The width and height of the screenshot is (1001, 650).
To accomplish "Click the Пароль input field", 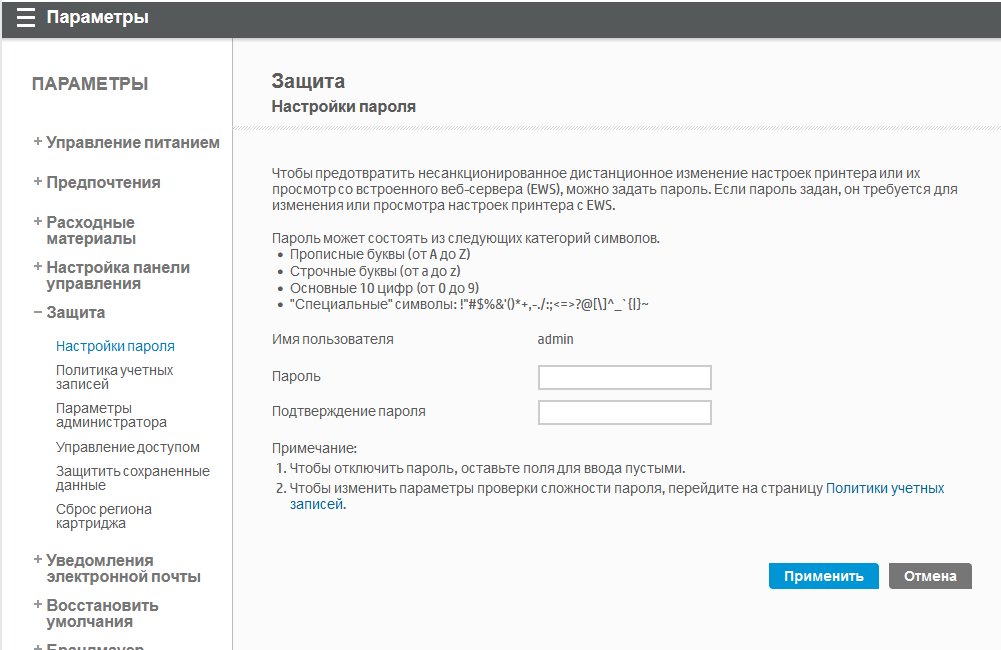I will pos(624,377).
